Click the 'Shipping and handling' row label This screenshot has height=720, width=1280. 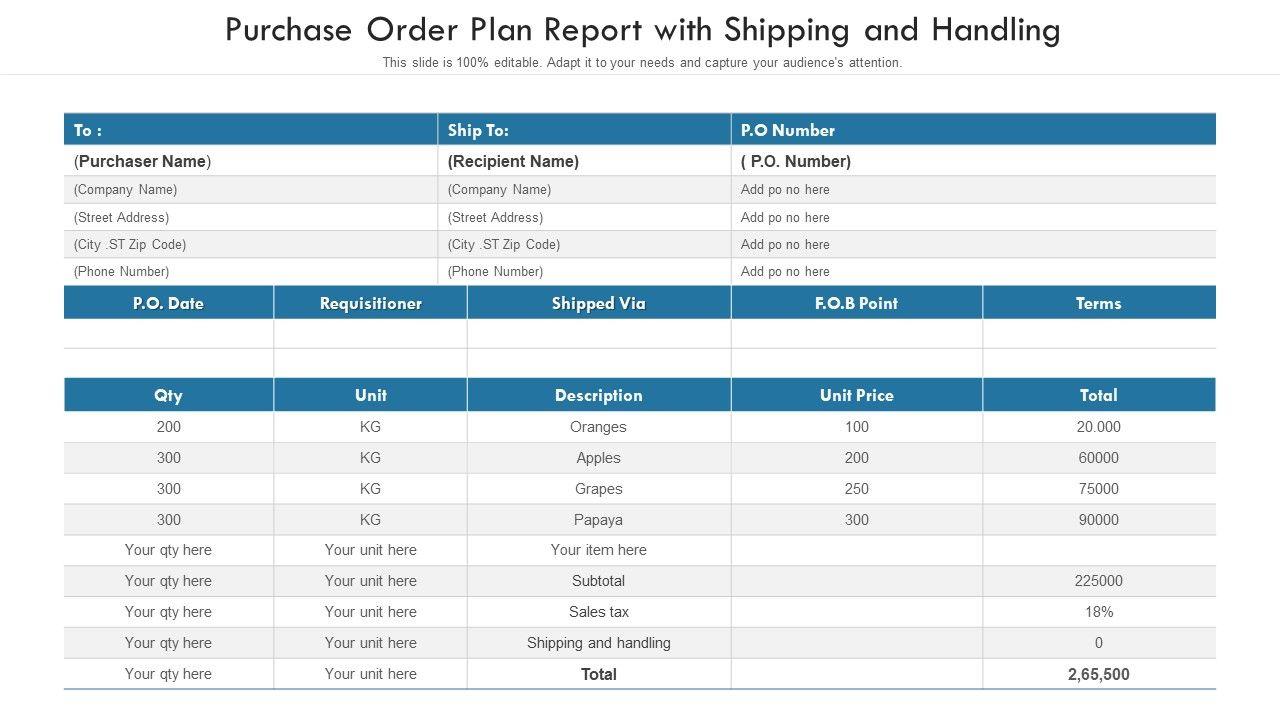(598, 643)
